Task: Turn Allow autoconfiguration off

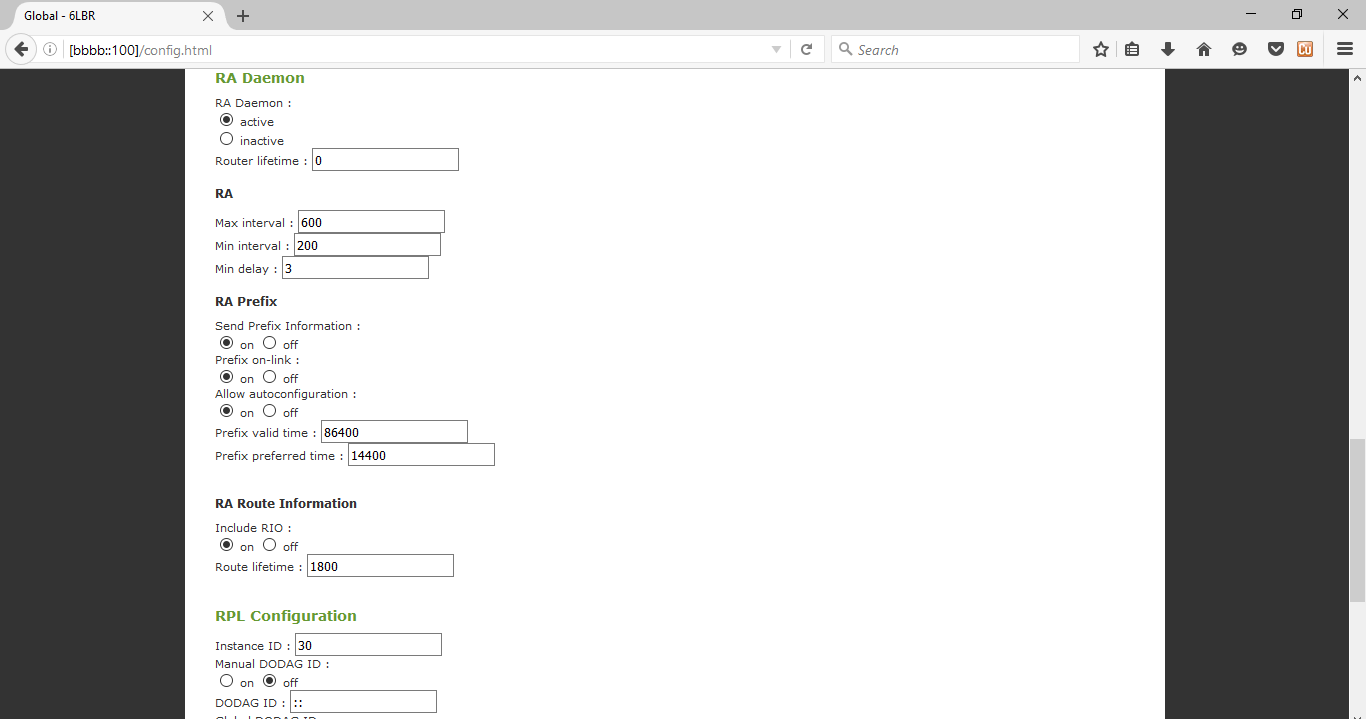Action: [x=269, y=411]
